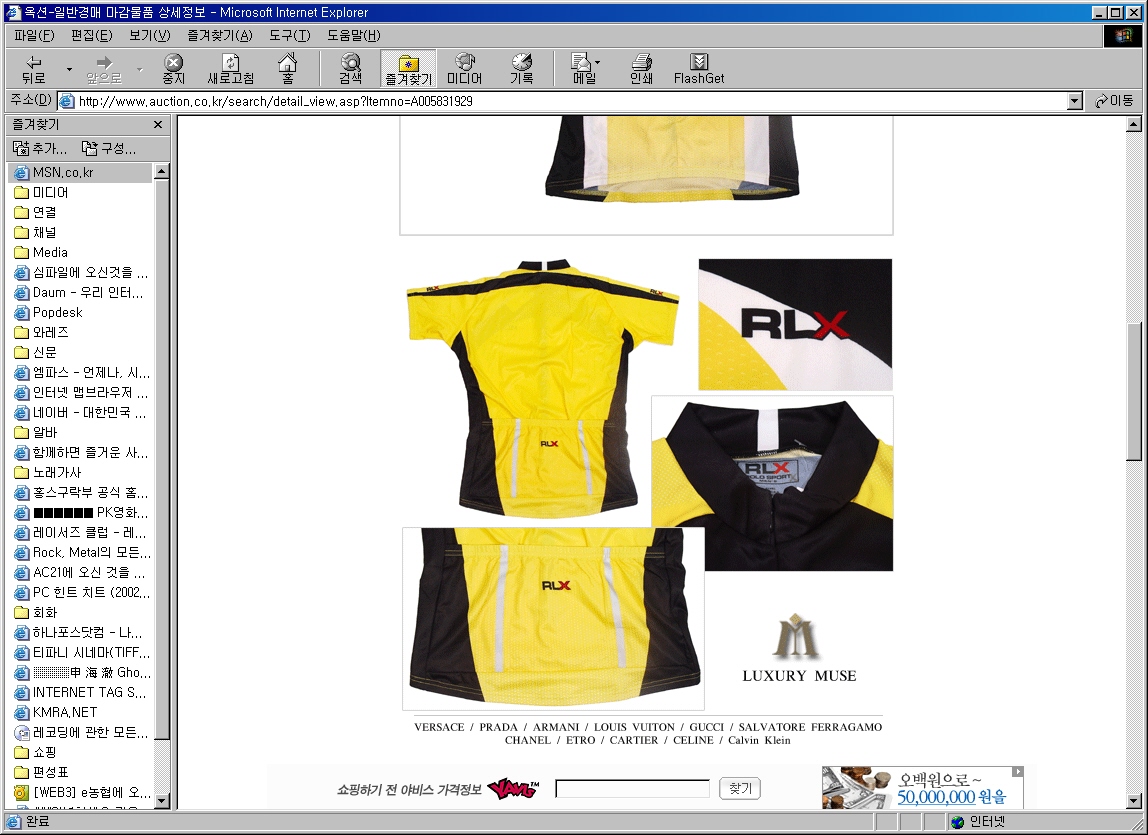Open the 미디어 toolbar icon

pos(465,70)
